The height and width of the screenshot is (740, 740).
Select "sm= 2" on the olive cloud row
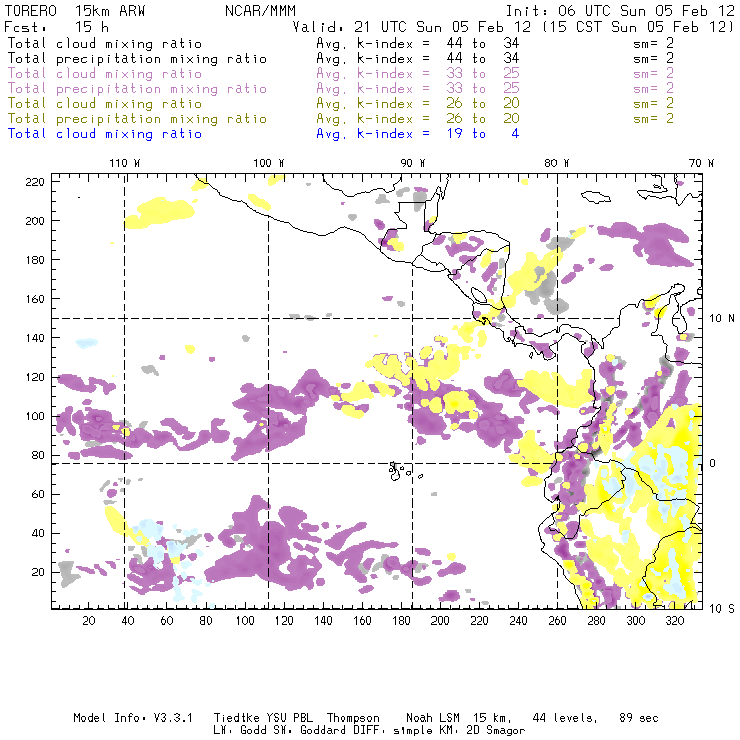[654, 104]
